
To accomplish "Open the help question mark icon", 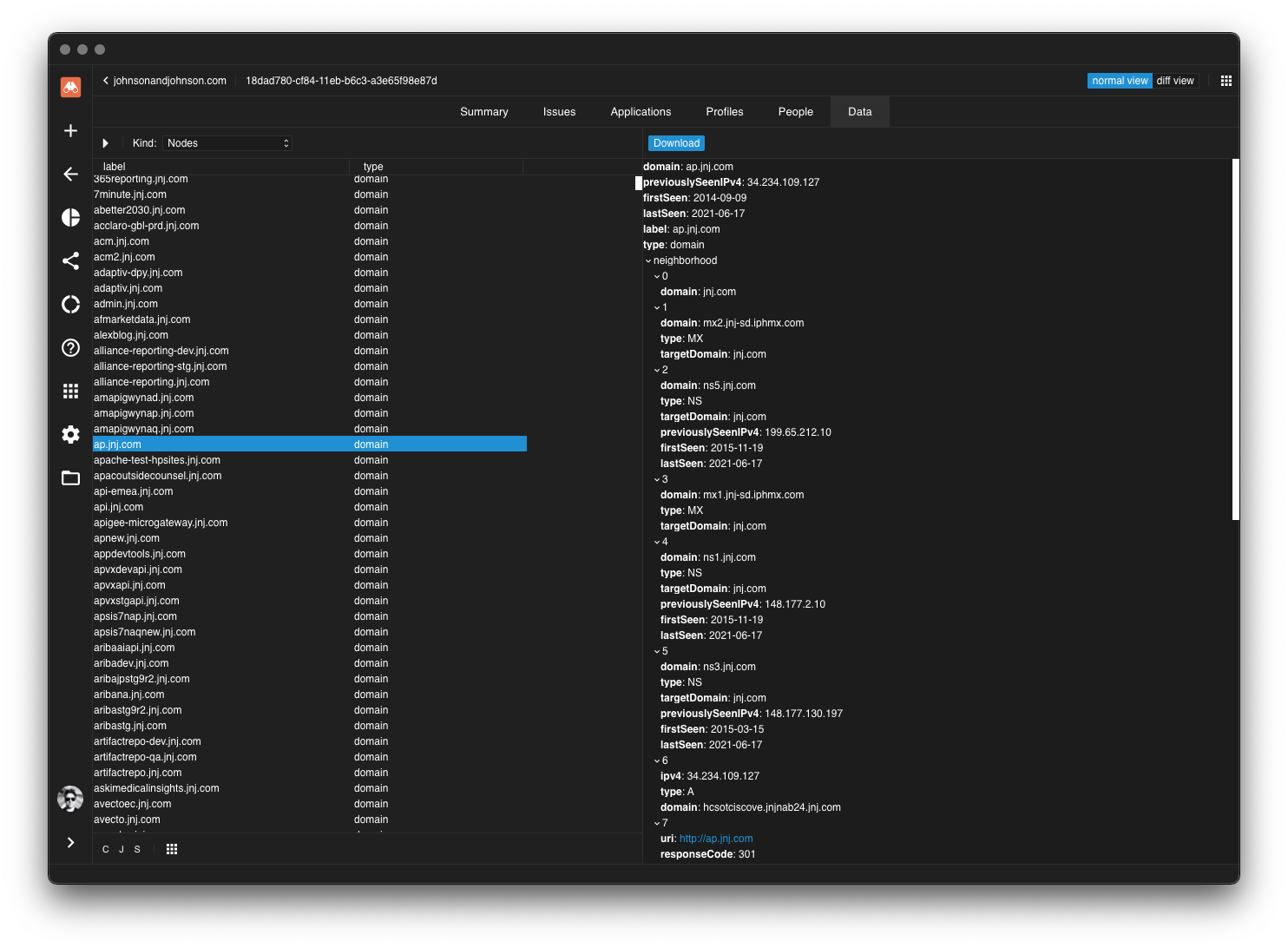I will [x=71, y=347].
